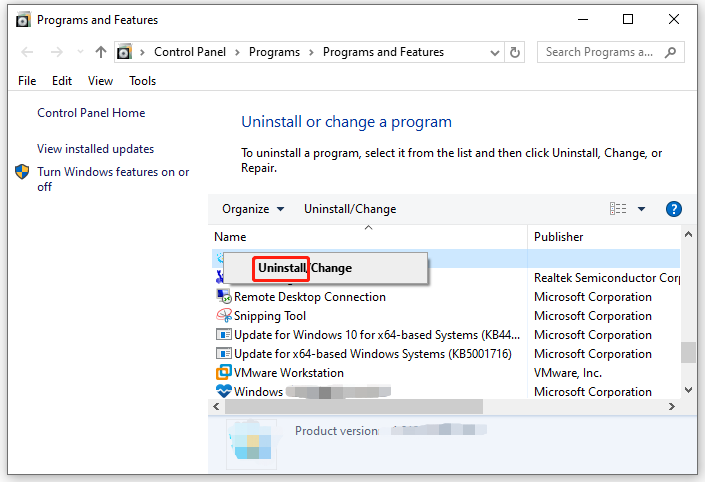The width and height of the screenshot is (705, 482).
Task: Click the vertical scrollbar up arrow
Action: [x=688, y=234]
